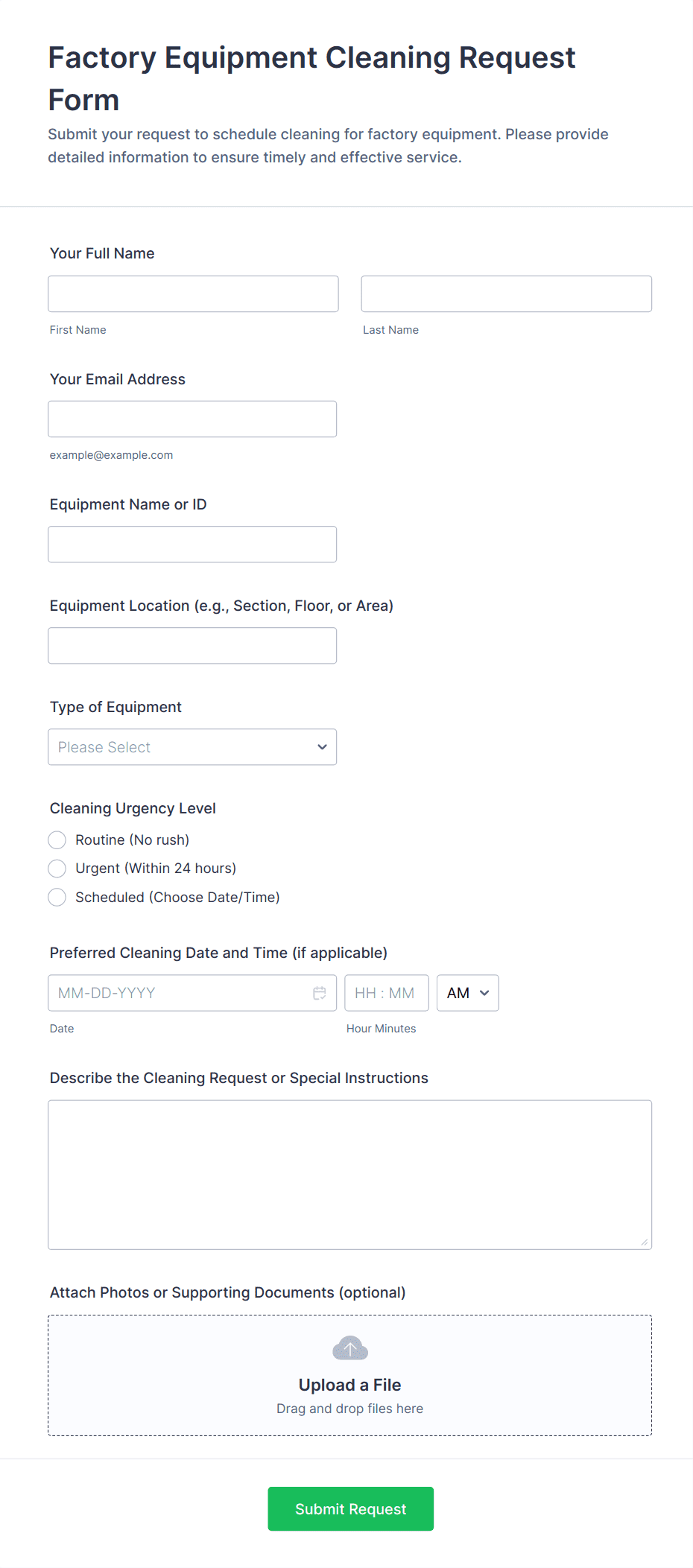The image size is (693, 1568).
Task: Click the Type of Equipment dropdown chevron
Action: tap(322, 747)
